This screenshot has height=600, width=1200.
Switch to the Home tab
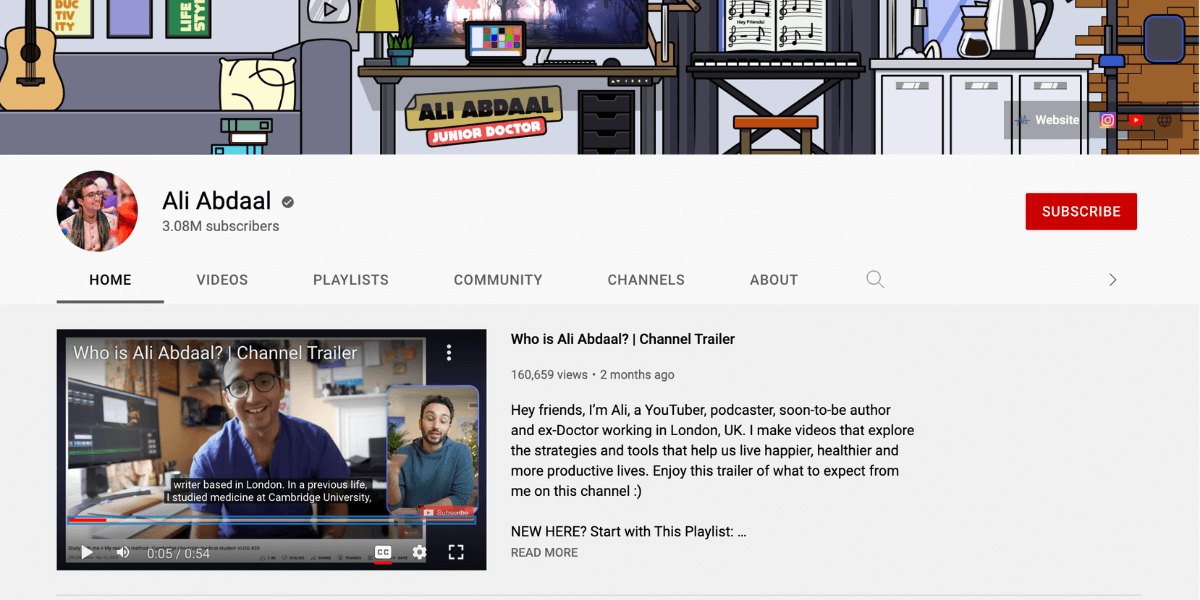pyautogui.click(x=110, y=280)
